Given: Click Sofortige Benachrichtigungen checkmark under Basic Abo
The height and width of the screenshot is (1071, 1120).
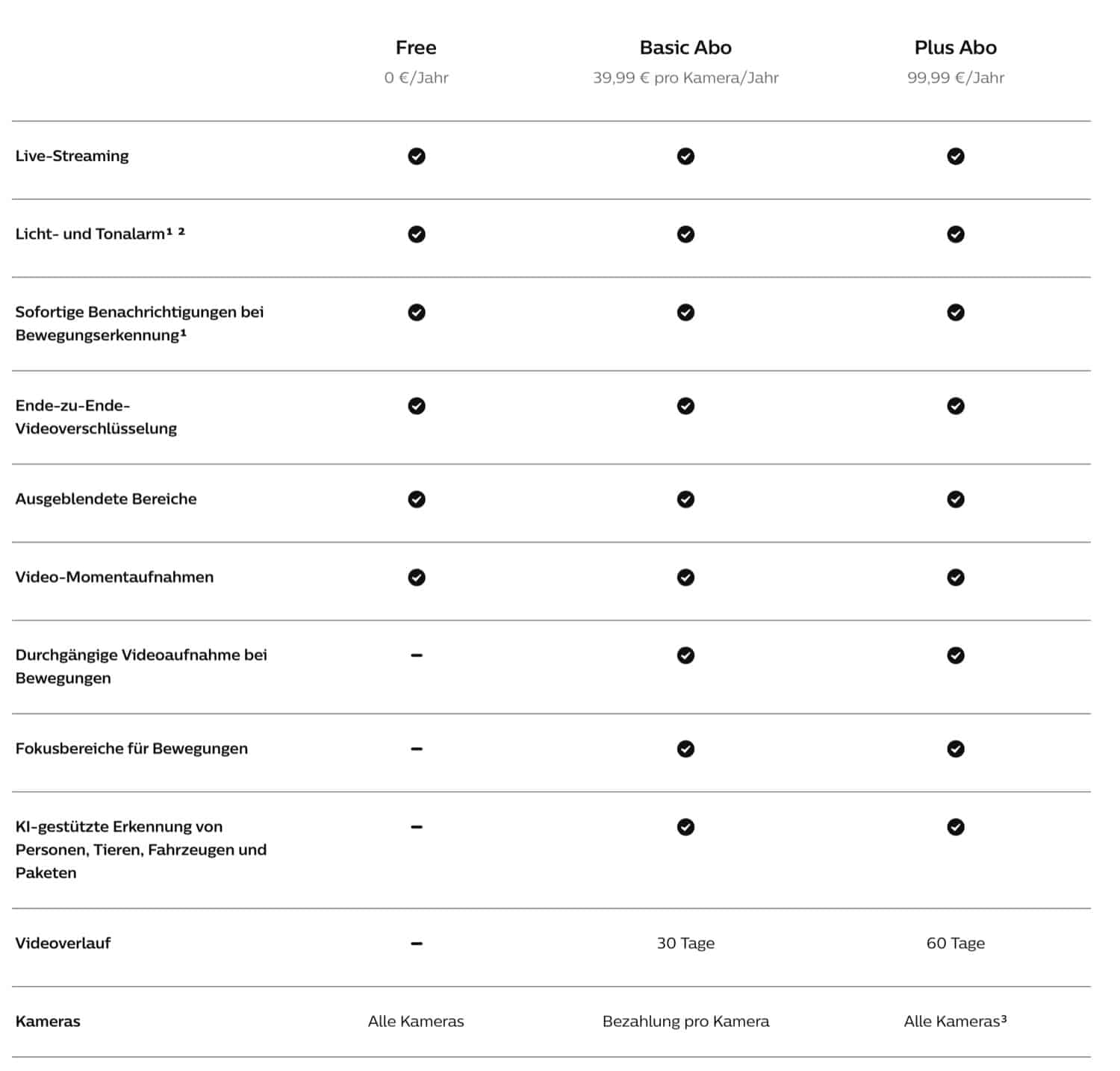Looking at the screenshot, I should (x=685, y=313).
